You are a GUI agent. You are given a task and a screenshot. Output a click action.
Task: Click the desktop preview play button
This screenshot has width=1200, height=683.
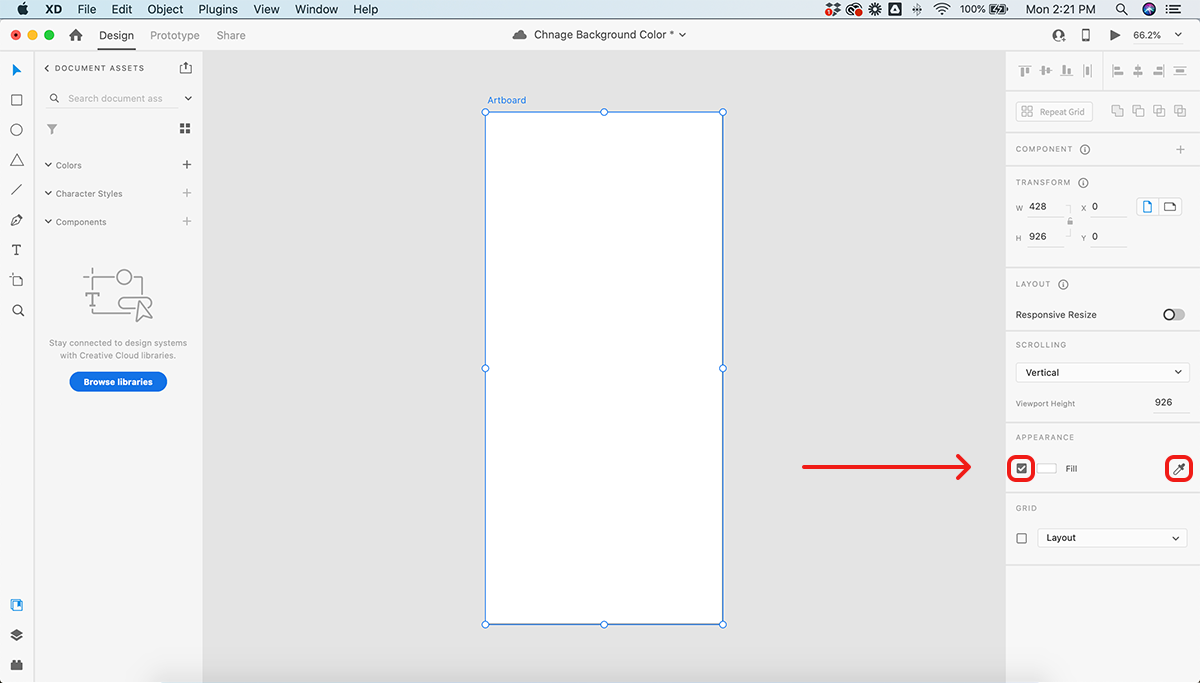click(1115, 35)
